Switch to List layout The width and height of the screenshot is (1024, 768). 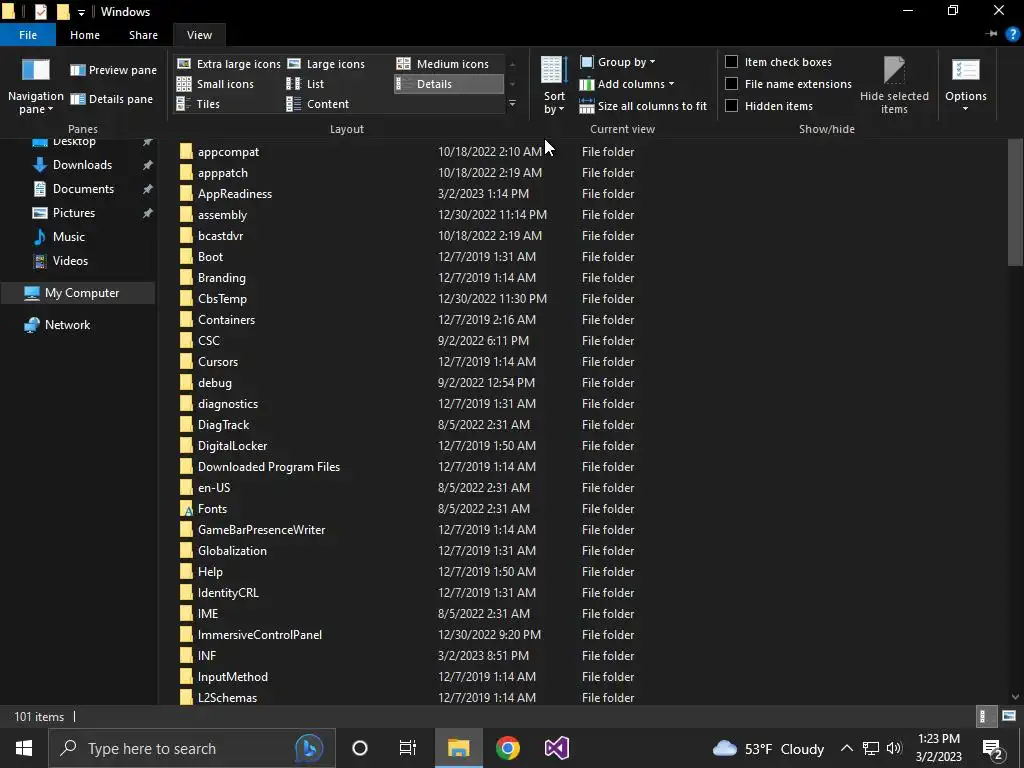305,84
